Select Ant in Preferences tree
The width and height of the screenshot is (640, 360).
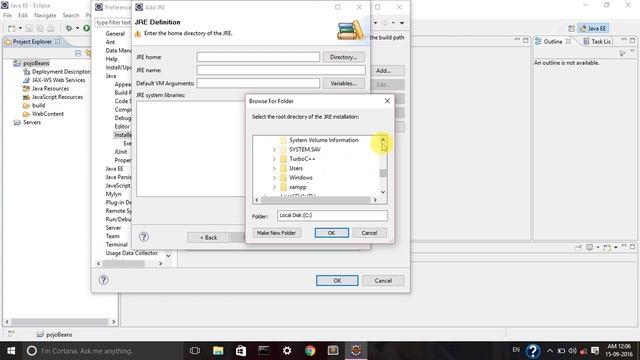click(110, 42)
